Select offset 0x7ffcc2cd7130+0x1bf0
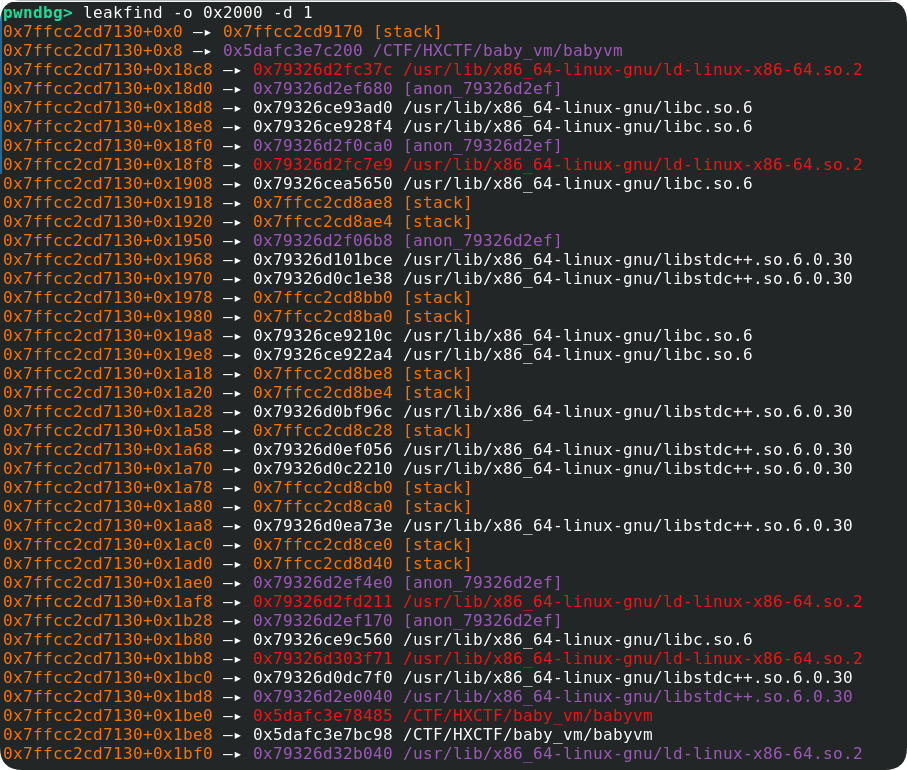 click(x=108, y=753)
